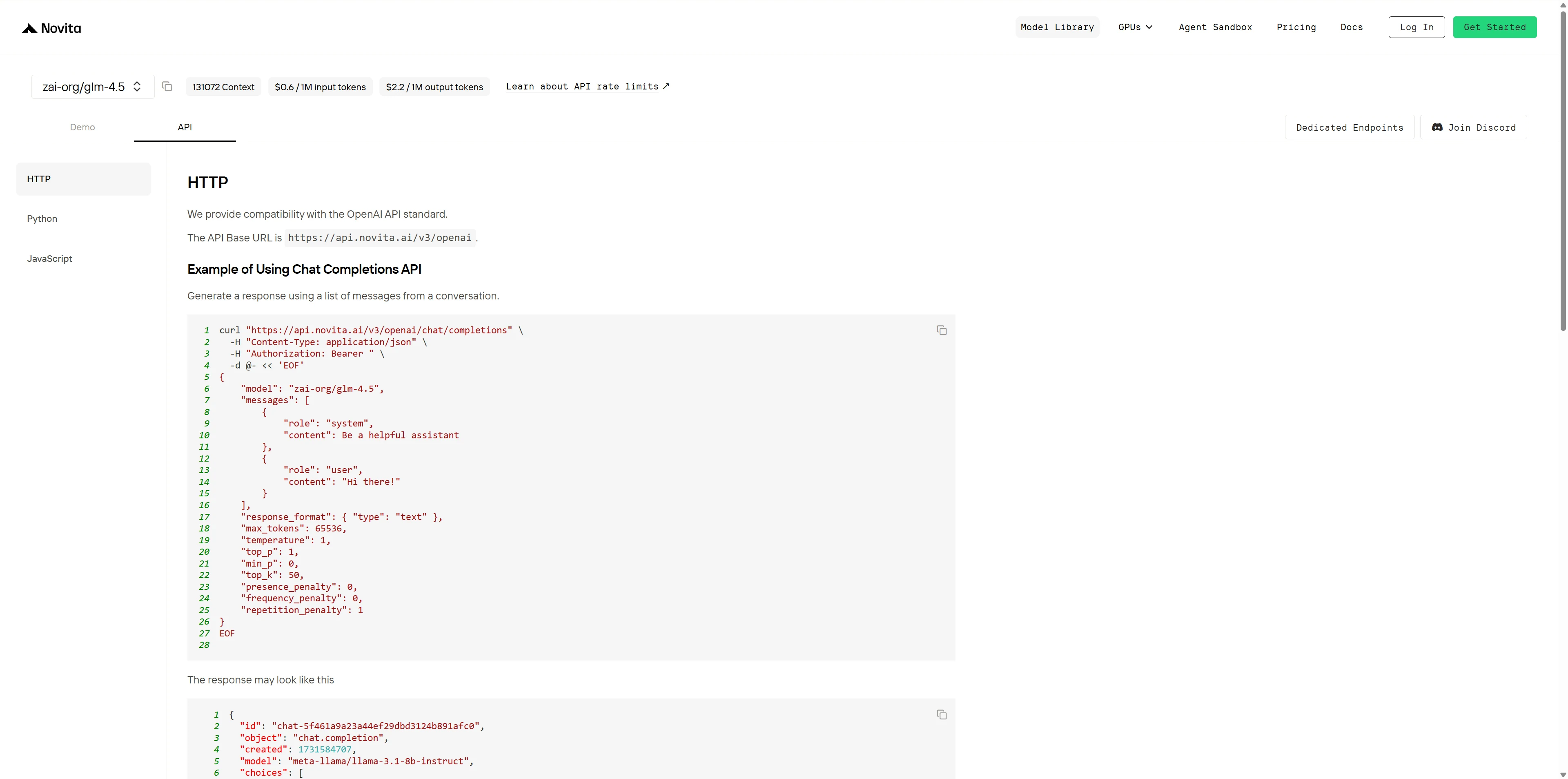Click the "content": Be a helpful assistant line
Screen dimensions: 1568x779
[x=371, y=435]
